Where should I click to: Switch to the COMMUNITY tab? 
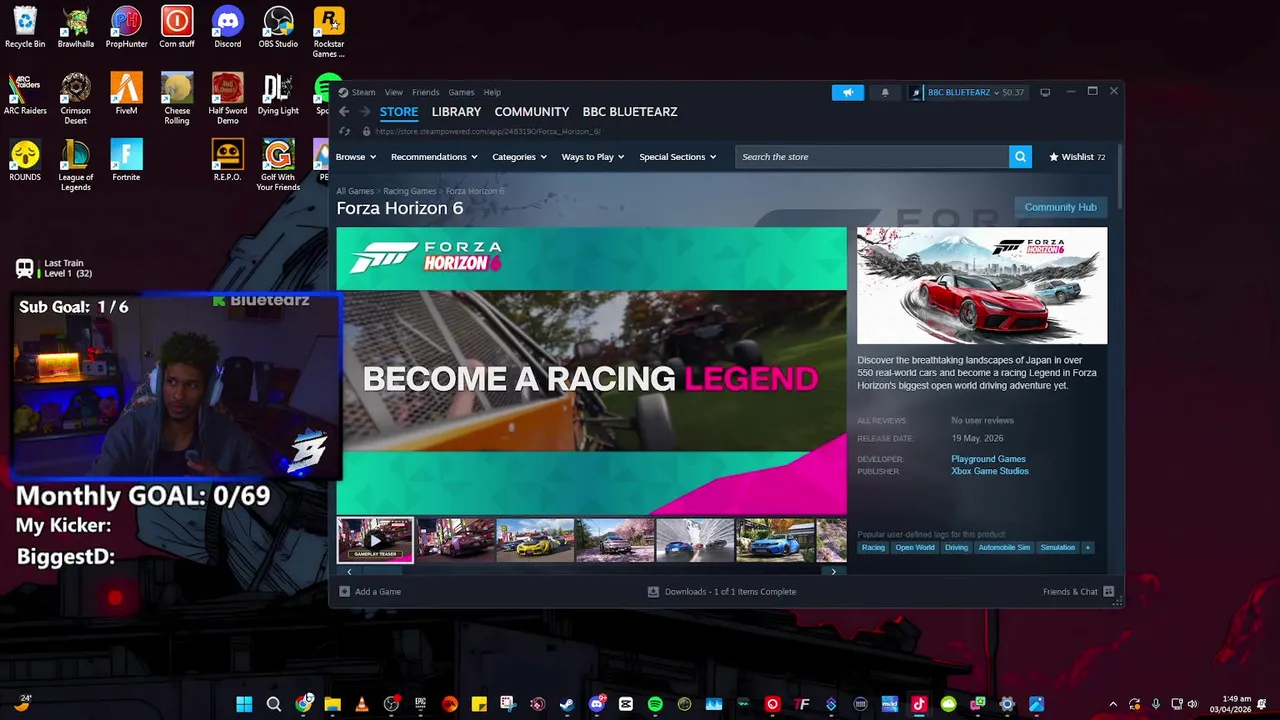pos(532,112)
